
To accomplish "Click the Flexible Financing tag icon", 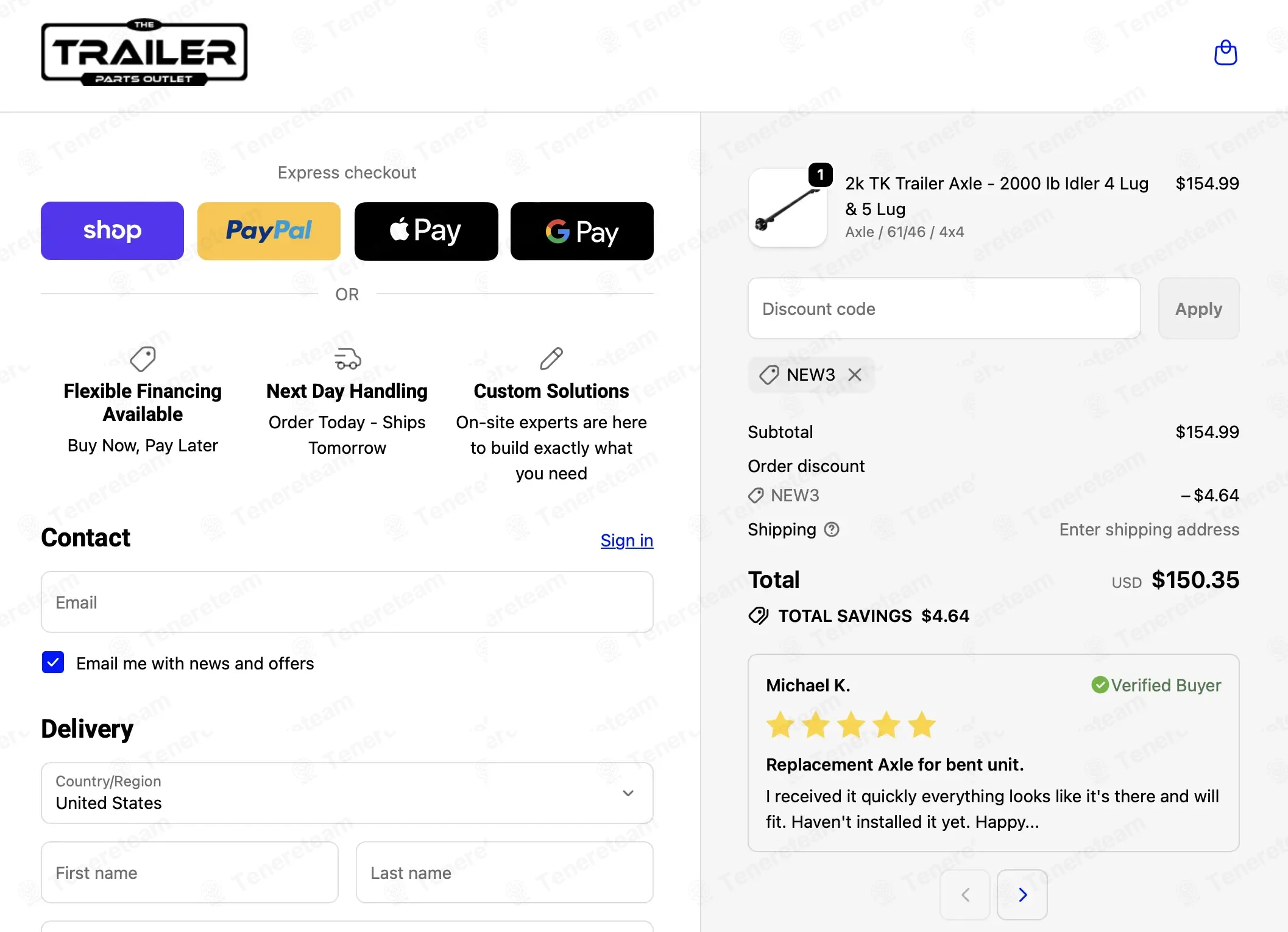I will point(143,359).
